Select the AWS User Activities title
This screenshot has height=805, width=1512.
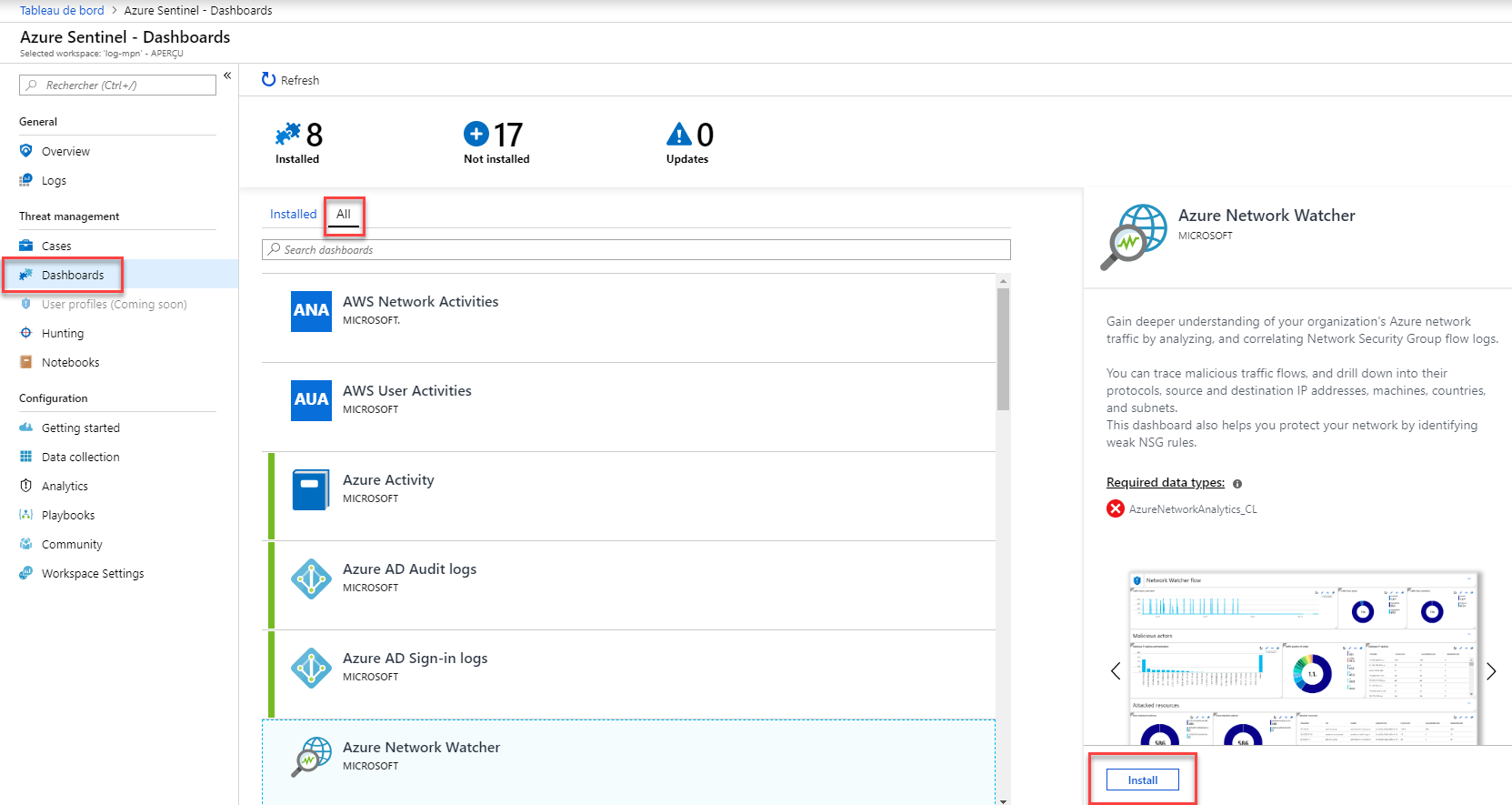point(406,390)
